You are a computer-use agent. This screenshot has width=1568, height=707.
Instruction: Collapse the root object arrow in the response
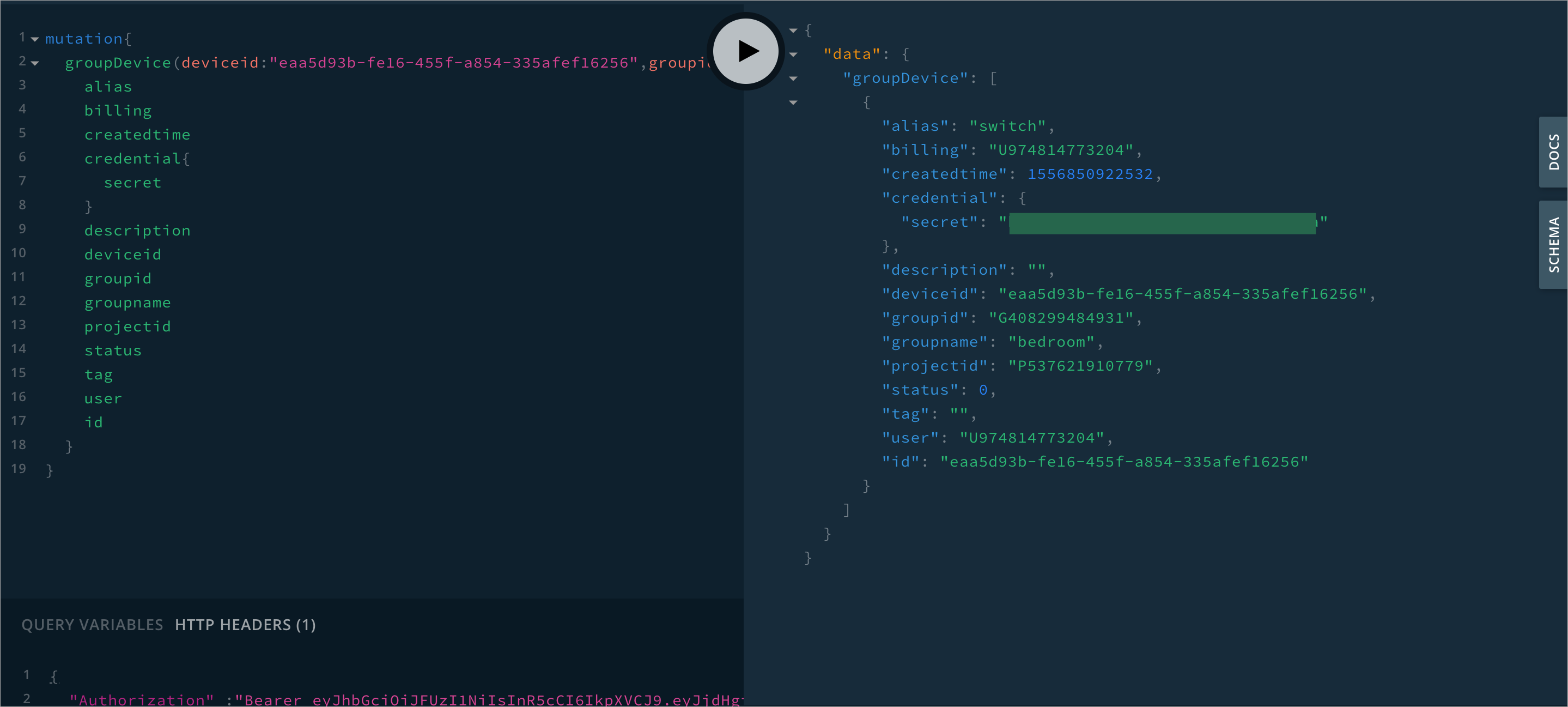[793, 31]
